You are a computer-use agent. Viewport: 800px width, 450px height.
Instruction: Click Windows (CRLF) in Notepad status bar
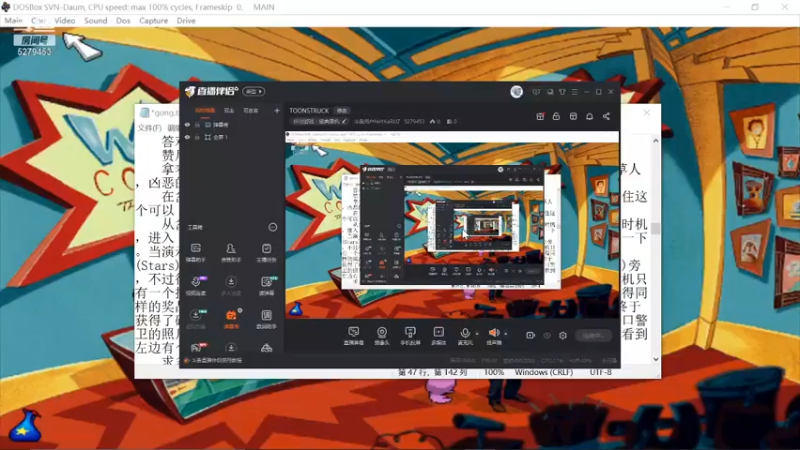click(543, 372)
